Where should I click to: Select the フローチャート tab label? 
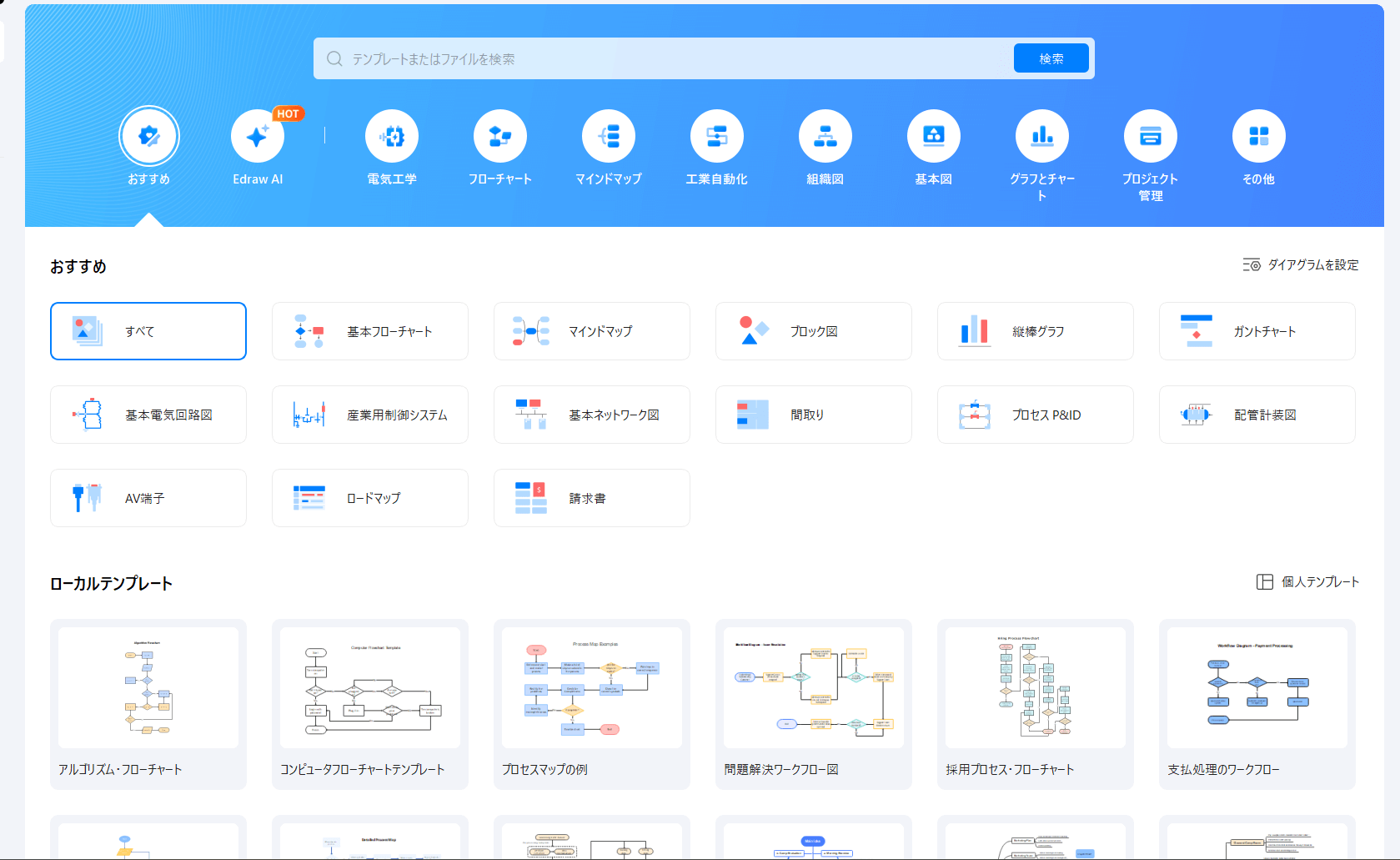click(500, 179)
